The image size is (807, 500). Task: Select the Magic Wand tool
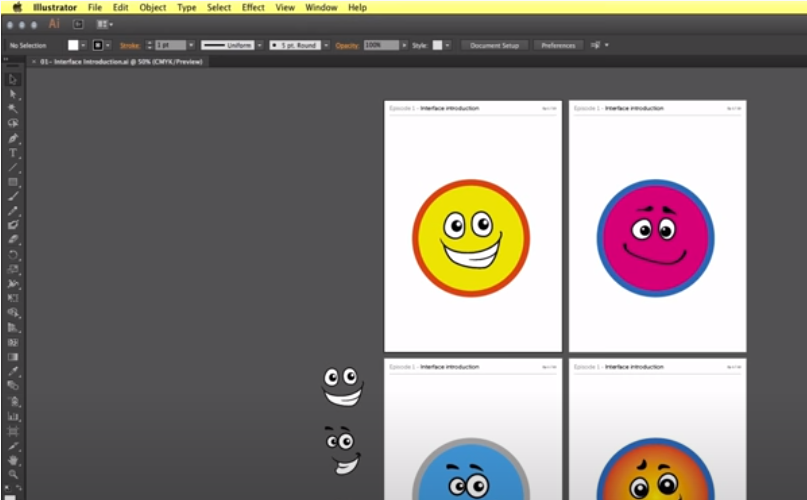[x=13, y=109]
